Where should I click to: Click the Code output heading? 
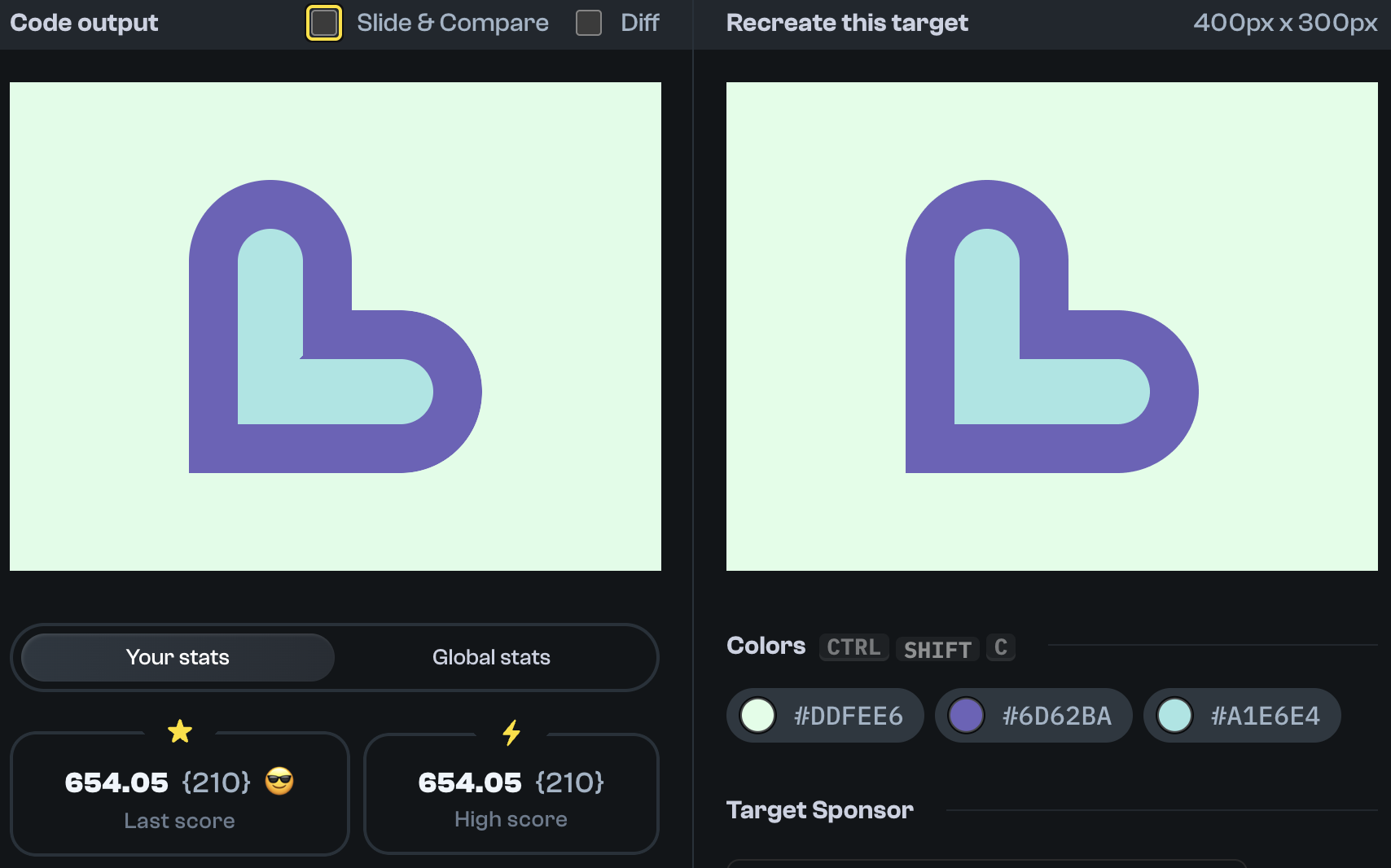84,23
